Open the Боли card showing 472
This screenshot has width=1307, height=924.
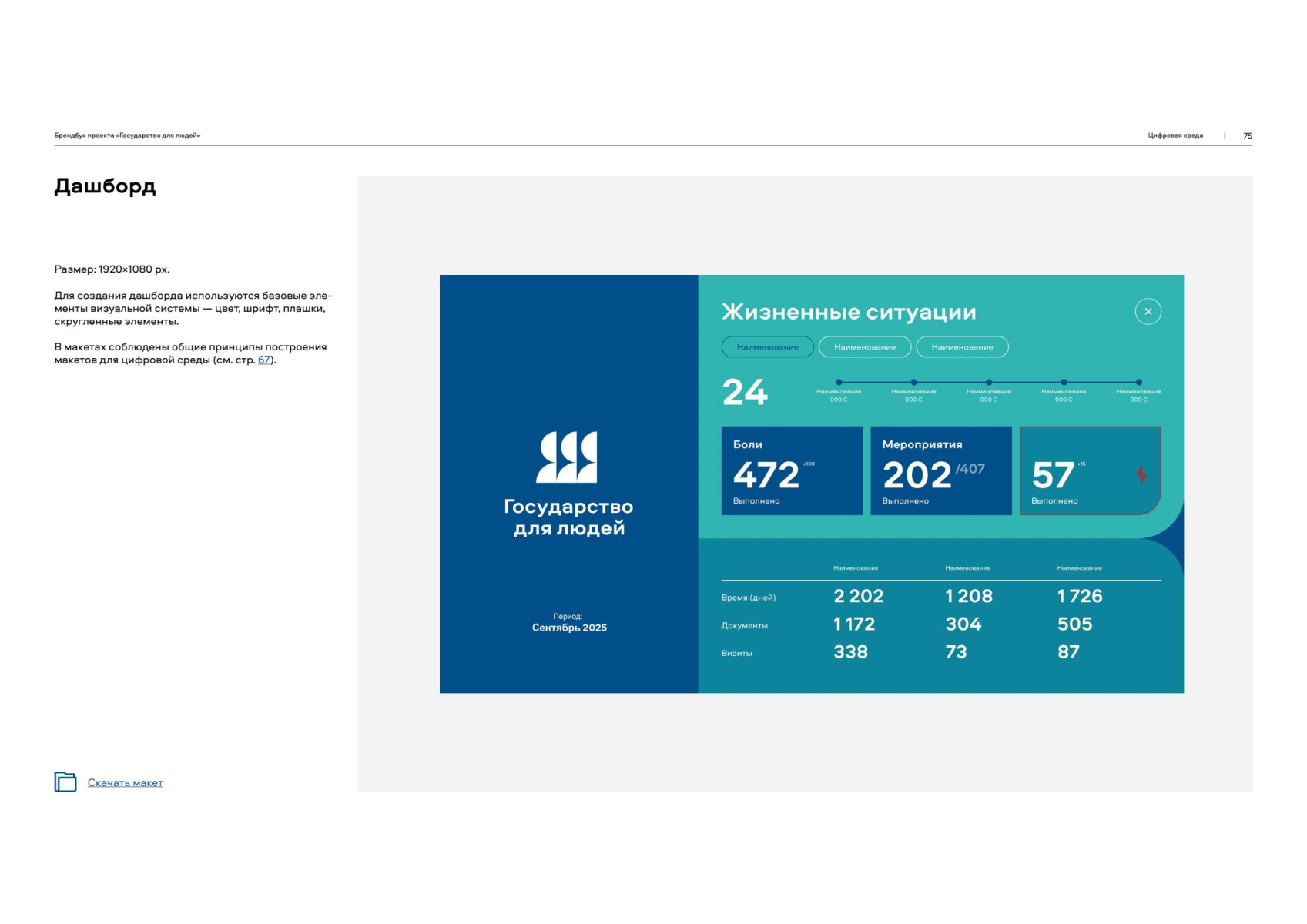click(792, 470)
